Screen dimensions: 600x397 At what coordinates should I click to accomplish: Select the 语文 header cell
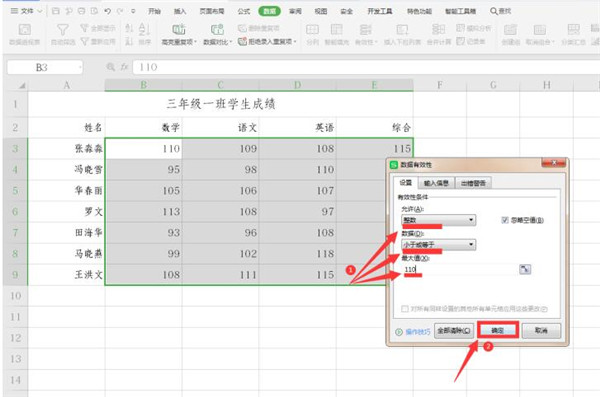point(220,127)
